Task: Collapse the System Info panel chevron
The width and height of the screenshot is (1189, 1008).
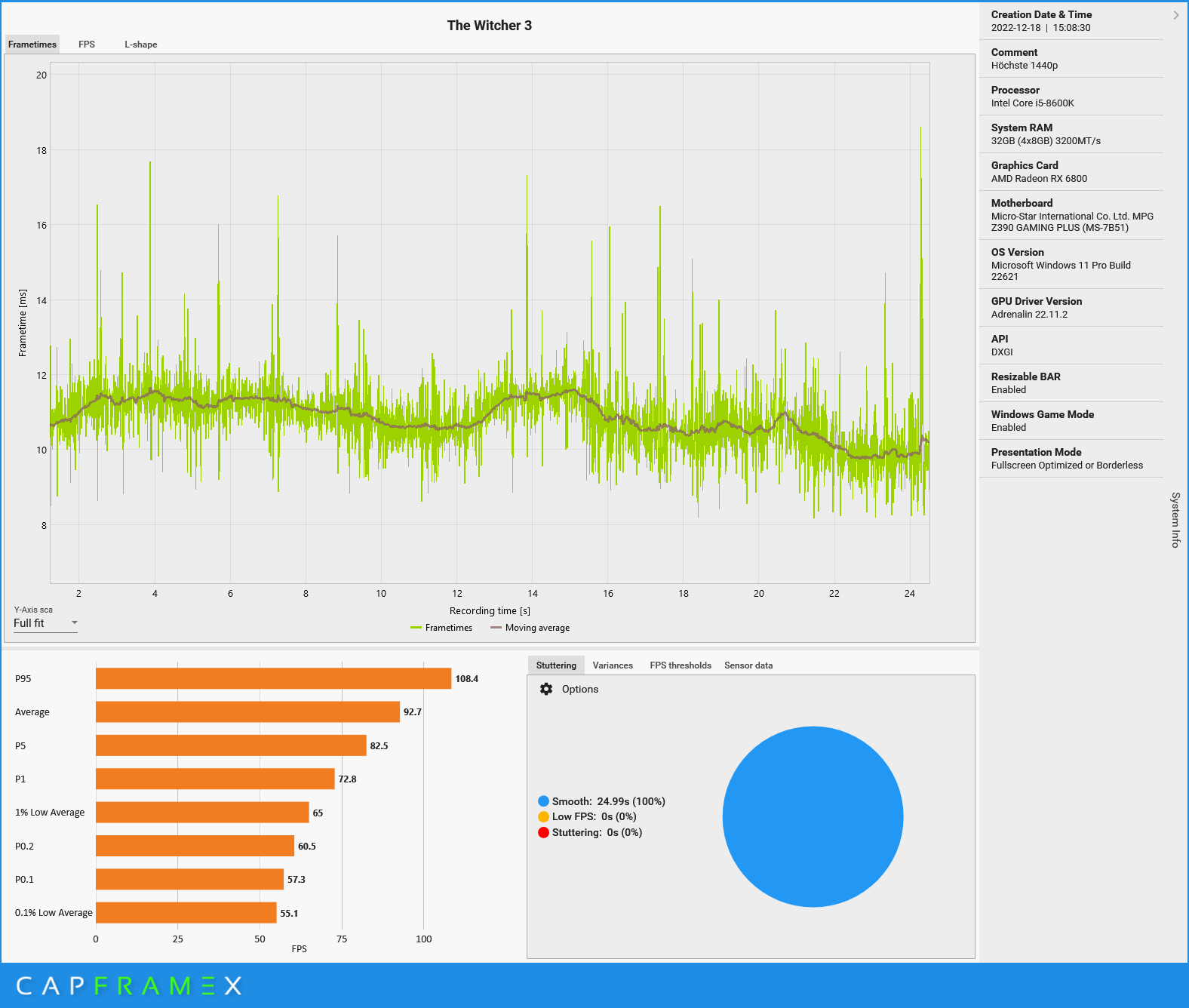Action: pyautogui.click(x=1175, y=15)
